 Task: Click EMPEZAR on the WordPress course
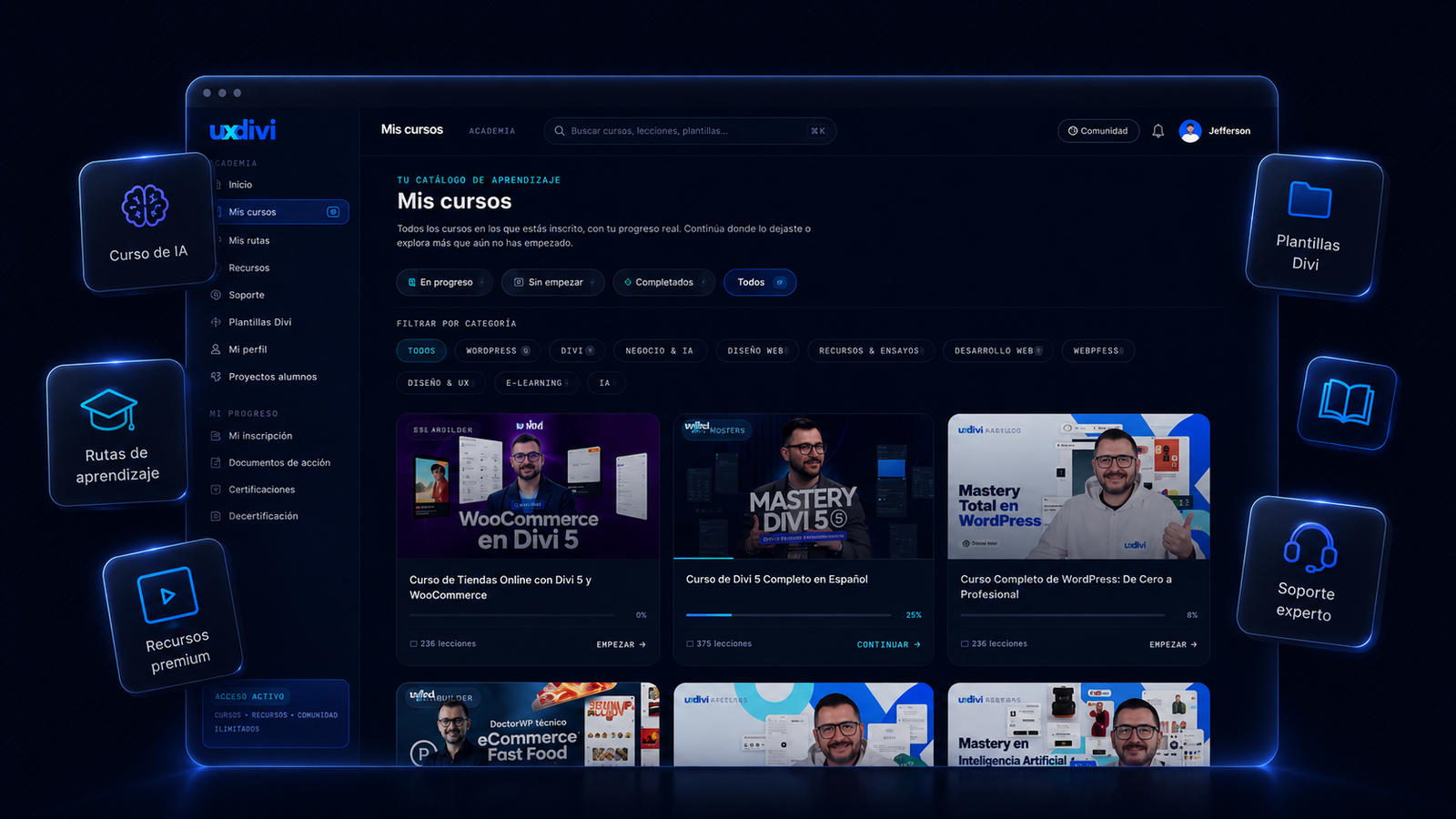(1173, 644)
